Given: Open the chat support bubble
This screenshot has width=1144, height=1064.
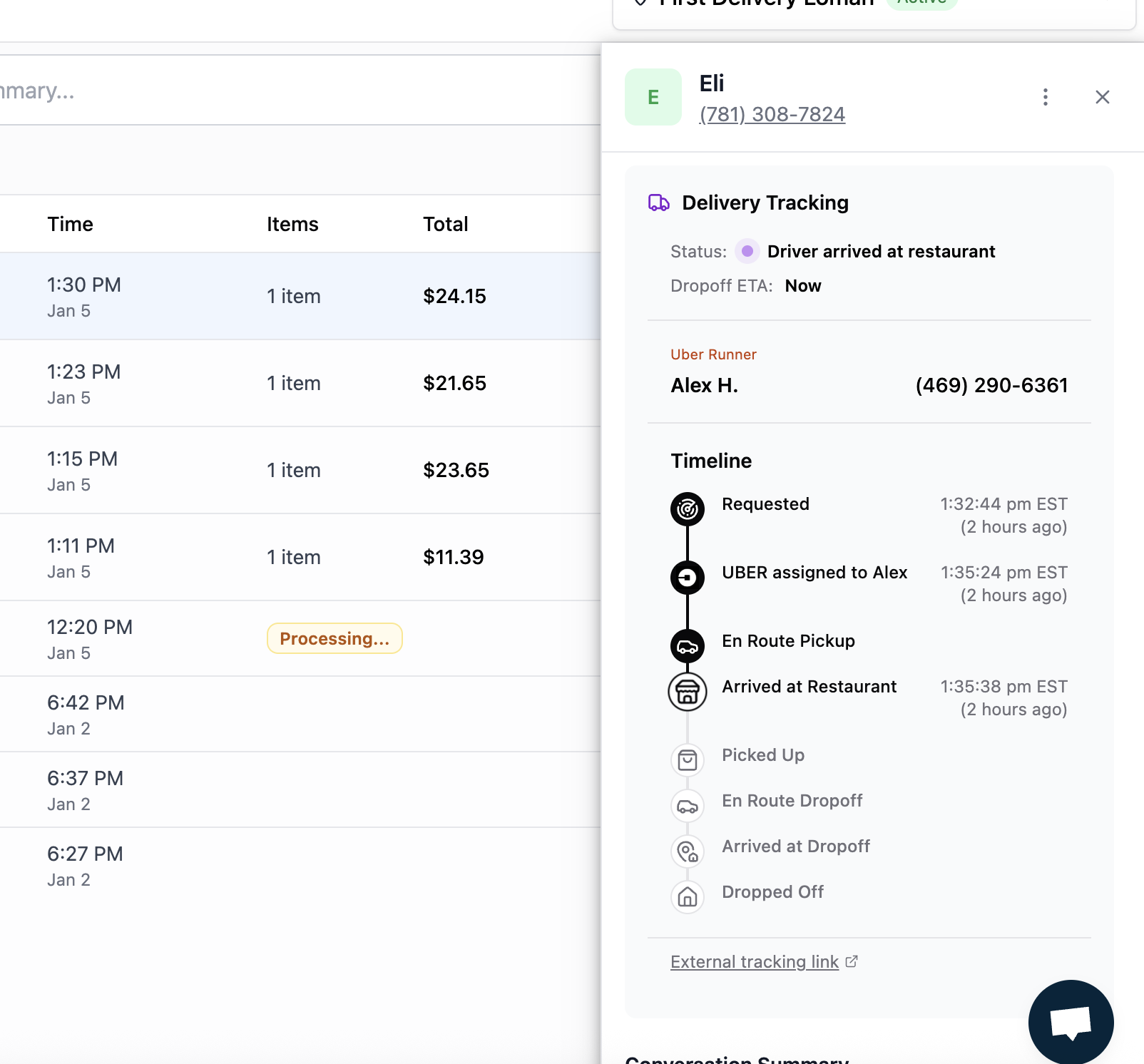Looking at the screenshot, I should point(1071,1022).
